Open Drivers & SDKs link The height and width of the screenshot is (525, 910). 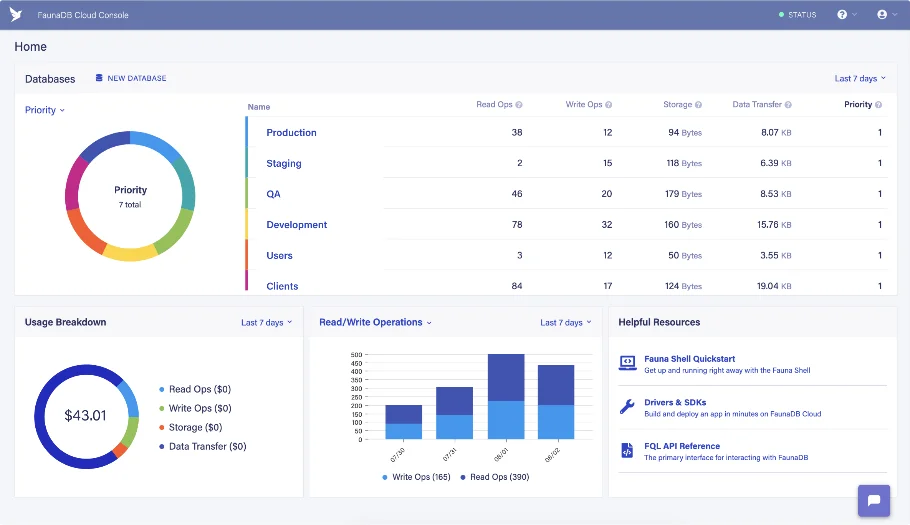point(675,402)
